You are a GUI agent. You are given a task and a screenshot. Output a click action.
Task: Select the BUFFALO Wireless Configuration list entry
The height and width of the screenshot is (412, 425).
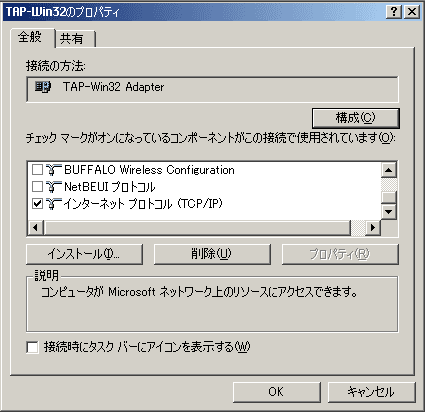coord(149,170)
